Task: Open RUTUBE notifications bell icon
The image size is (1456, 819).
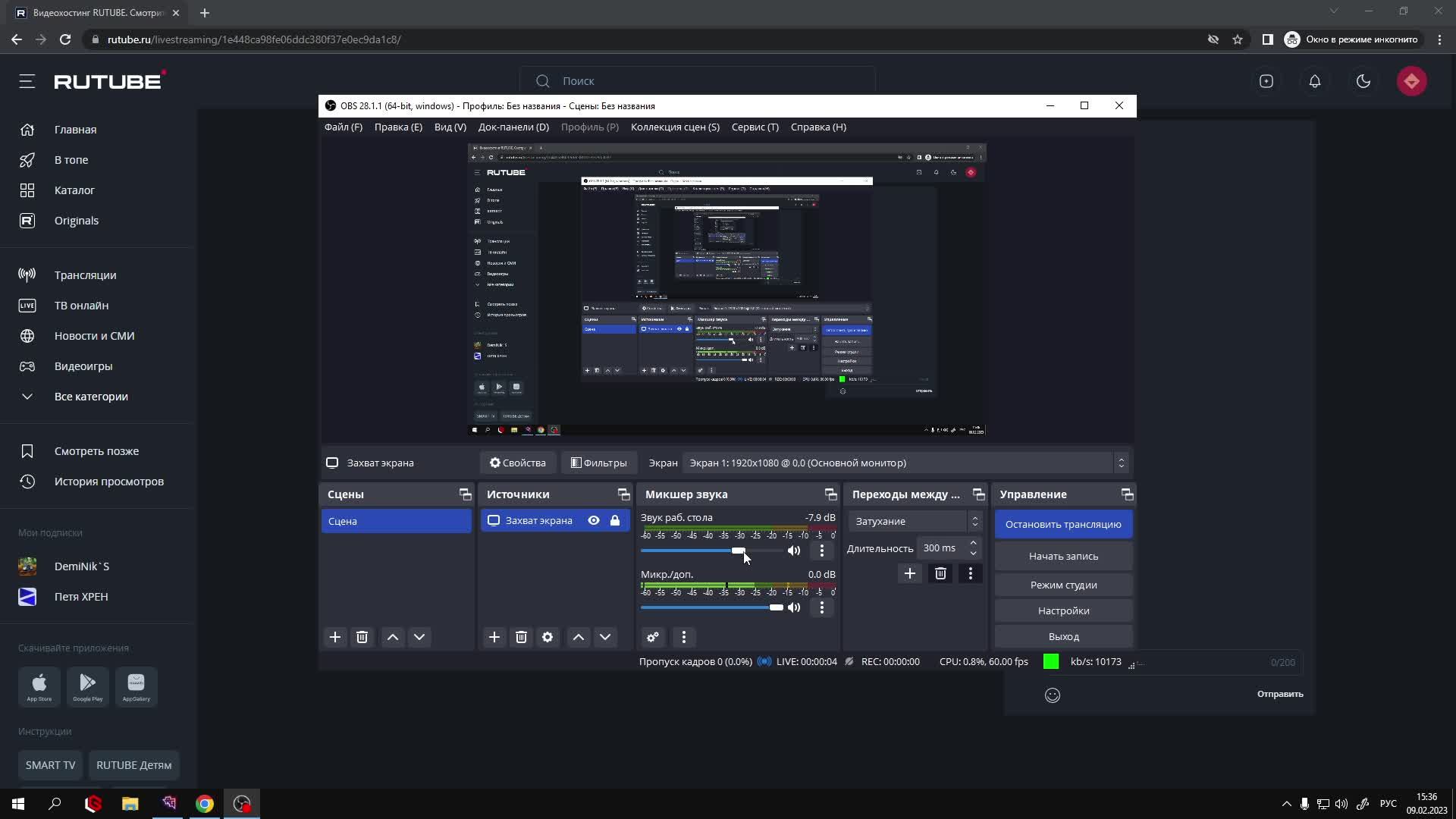Action: [1315, 81]
